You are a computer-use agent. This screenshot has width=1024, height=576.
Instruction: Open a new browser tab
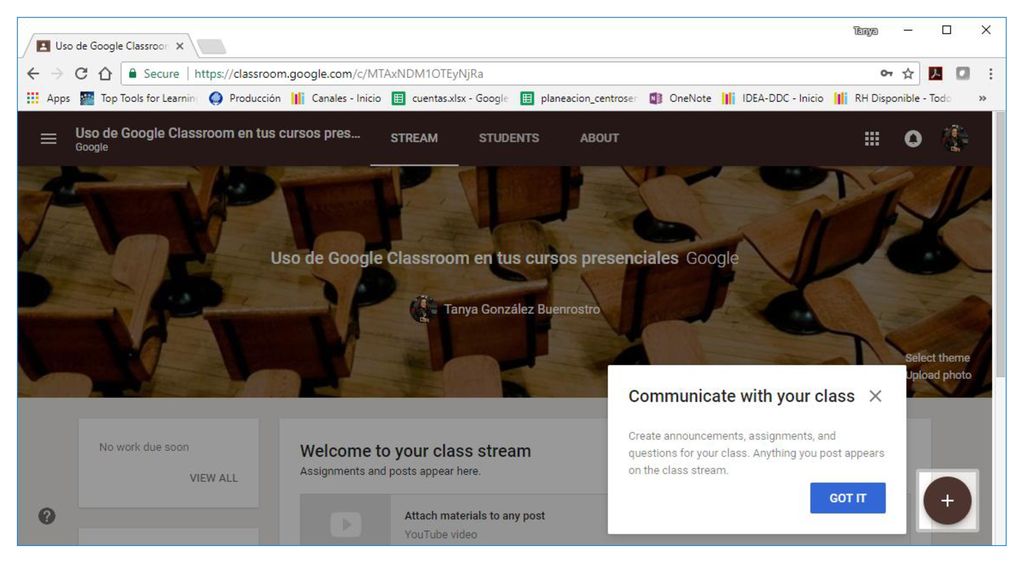212,46
